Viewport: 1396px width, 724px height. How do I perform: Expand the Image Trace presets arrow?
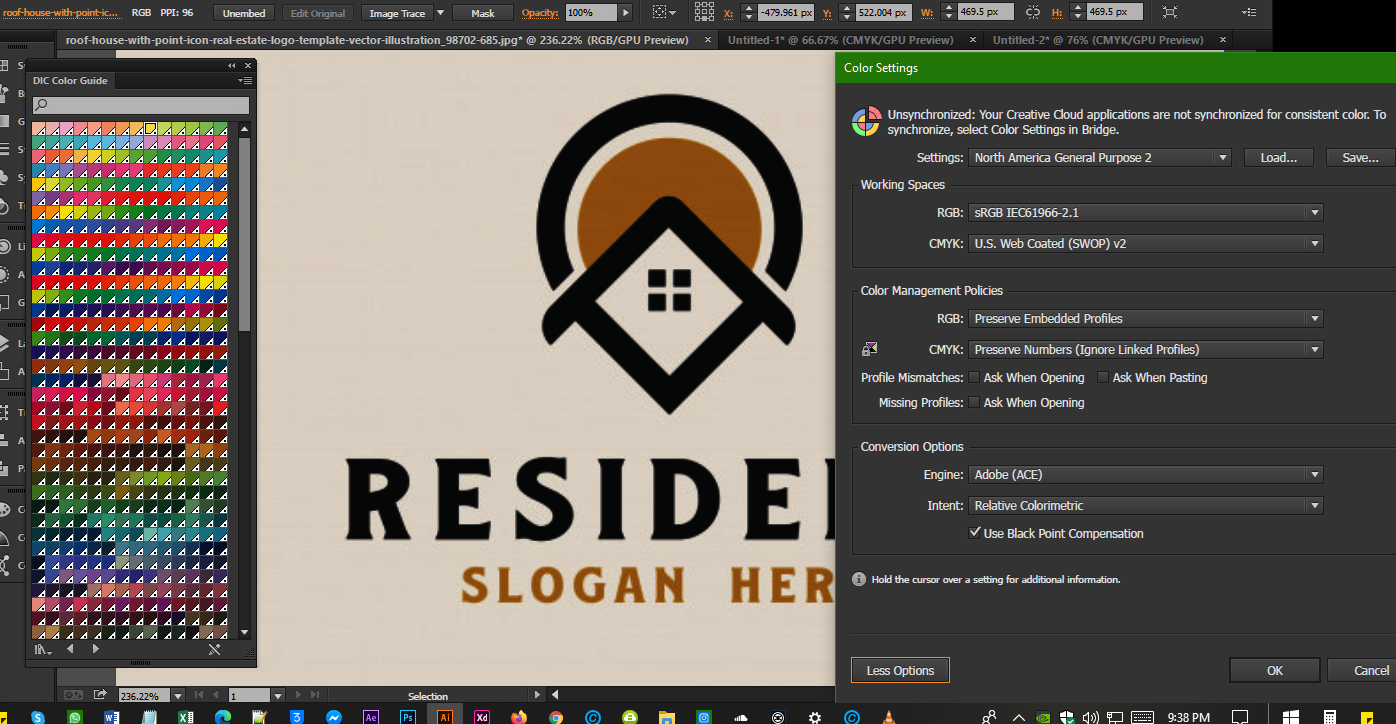pyautogui.click(x=440, y=13)
